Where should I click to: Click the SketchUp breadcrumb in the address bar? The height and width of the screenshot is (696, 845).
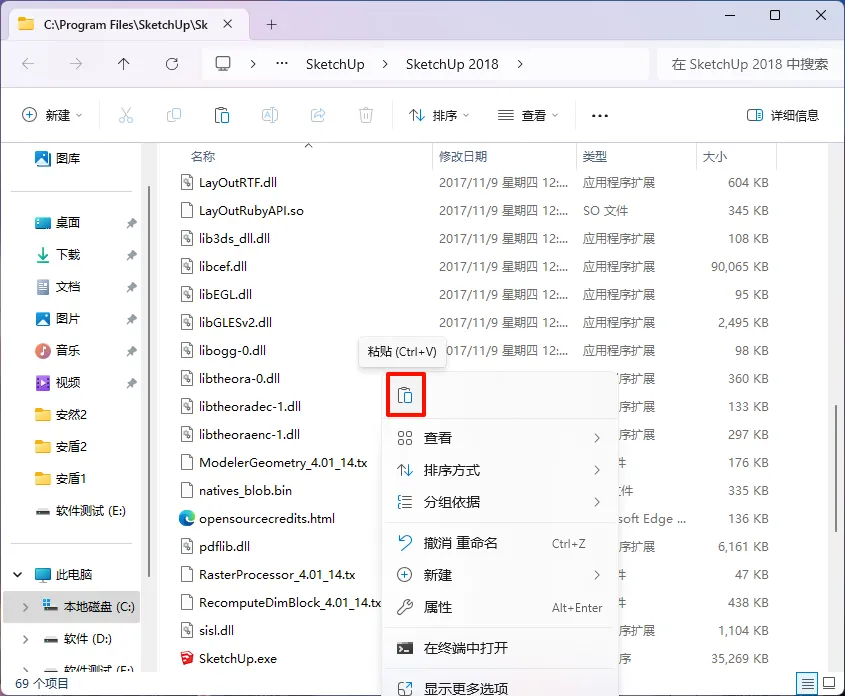[x=335, y=64]
